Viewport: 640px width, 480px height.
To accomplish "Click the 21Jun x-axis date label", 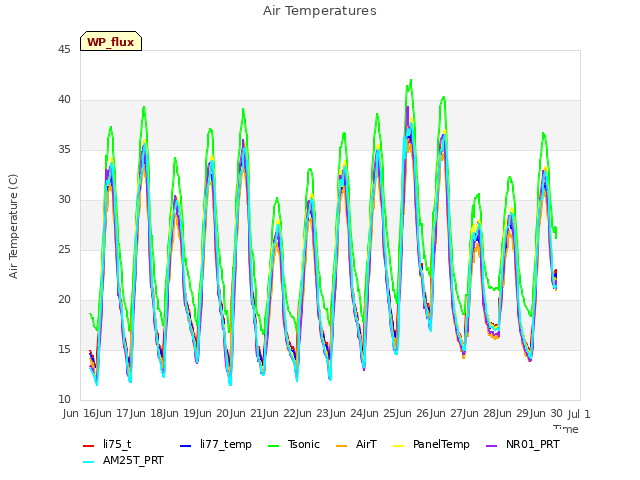I will pos(264,413).
